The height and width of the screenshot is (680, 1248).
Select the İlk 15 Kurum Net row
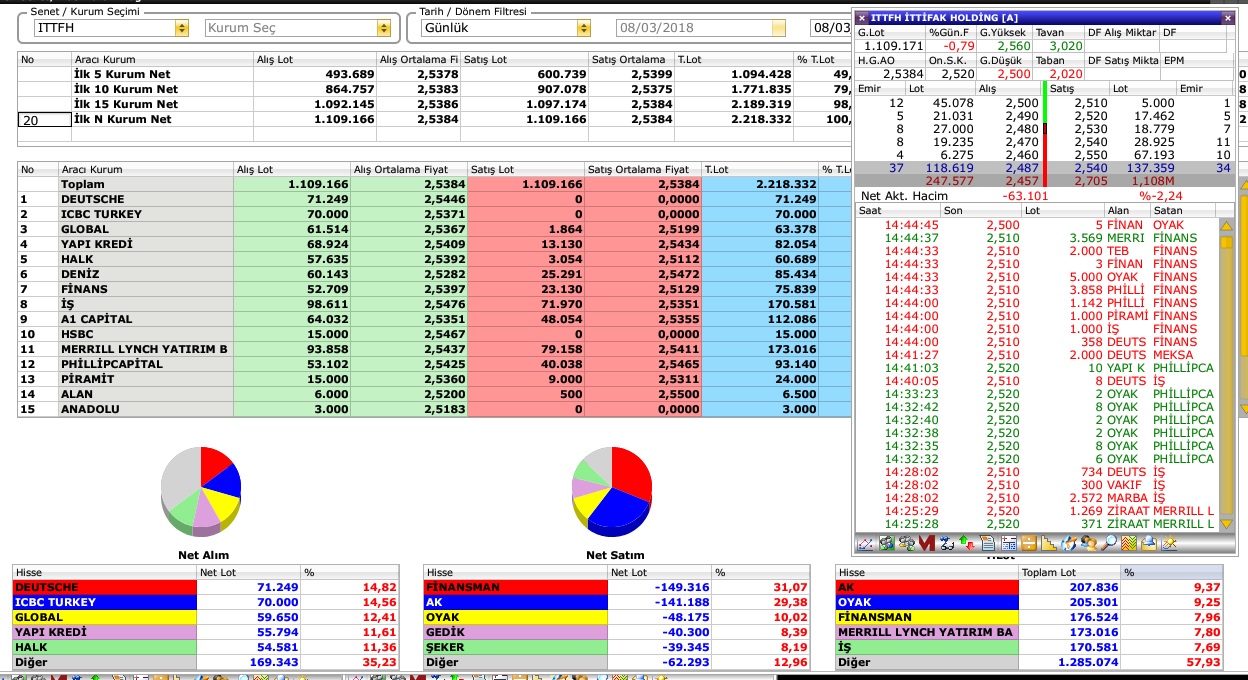[435, 104]
